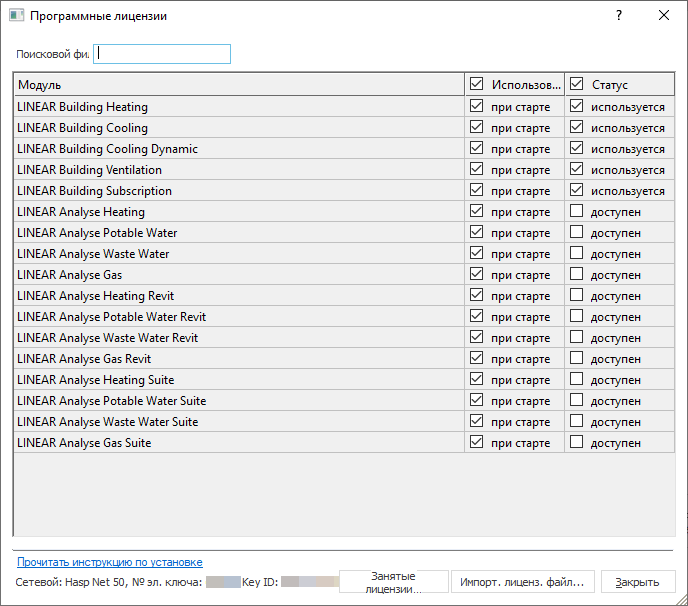Toggle 'при старте' for Analyse Potable Water Suite
This screenshot has height=606, width=688.
point(477,400)
